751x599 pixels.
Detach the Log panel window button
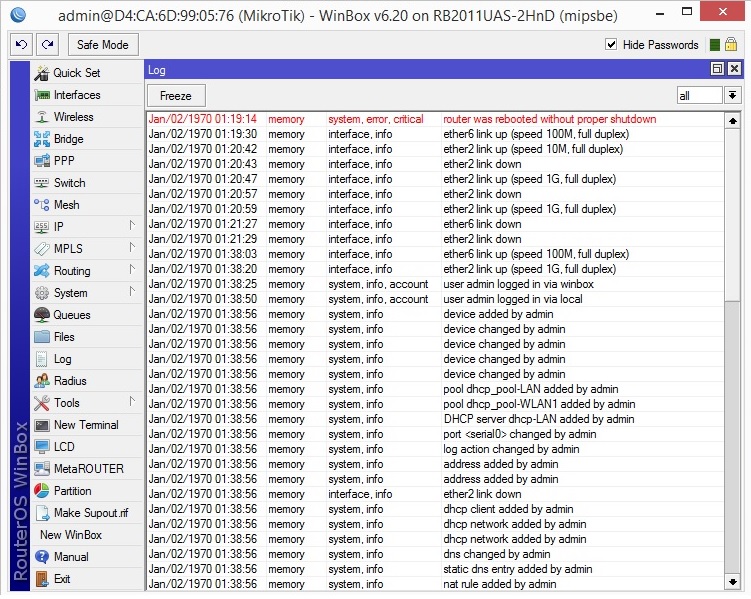click(x=717, y=69)
